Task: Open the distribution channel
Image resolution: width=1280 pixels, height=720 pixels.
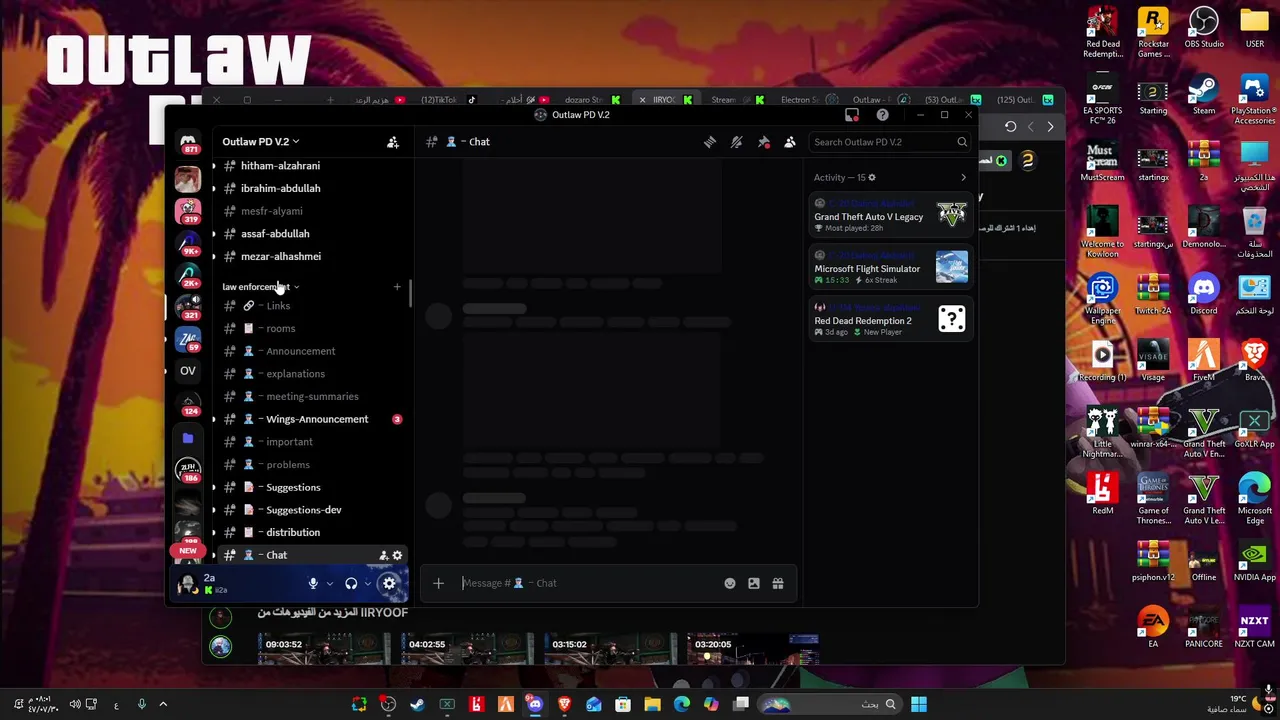Action: coord(310,533)
